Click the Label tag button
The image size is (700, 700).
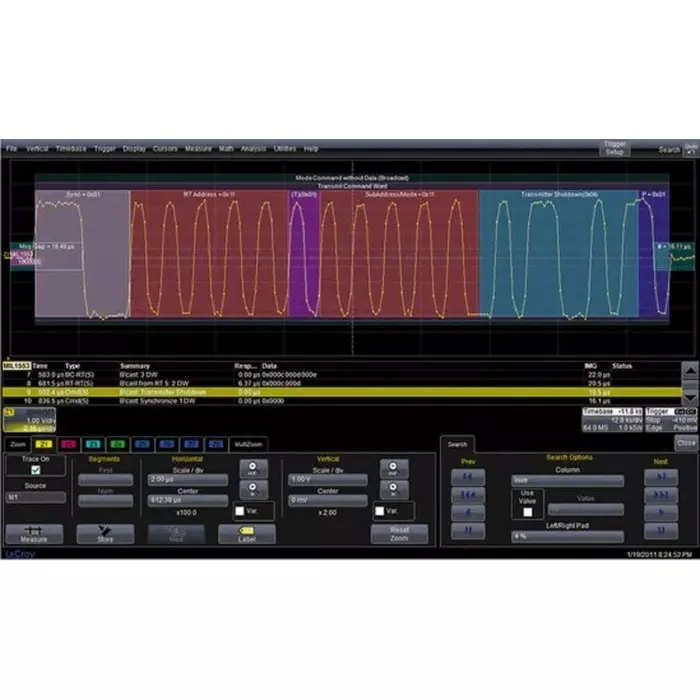point(246,534)
